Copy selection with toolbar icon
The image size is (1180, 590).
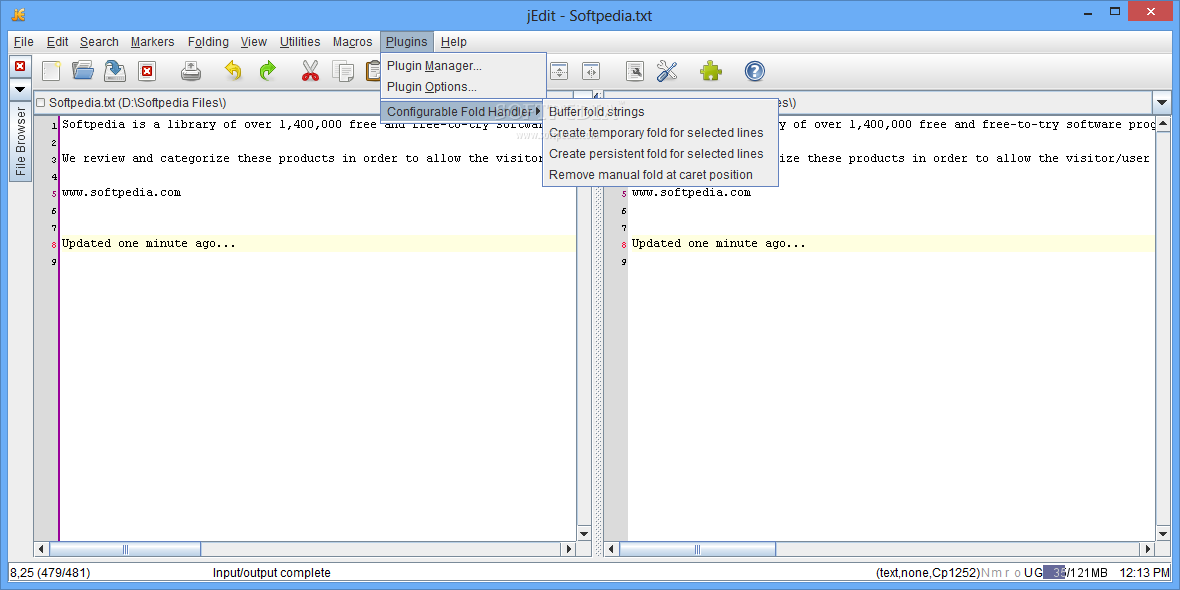click(x=344, y=71)
